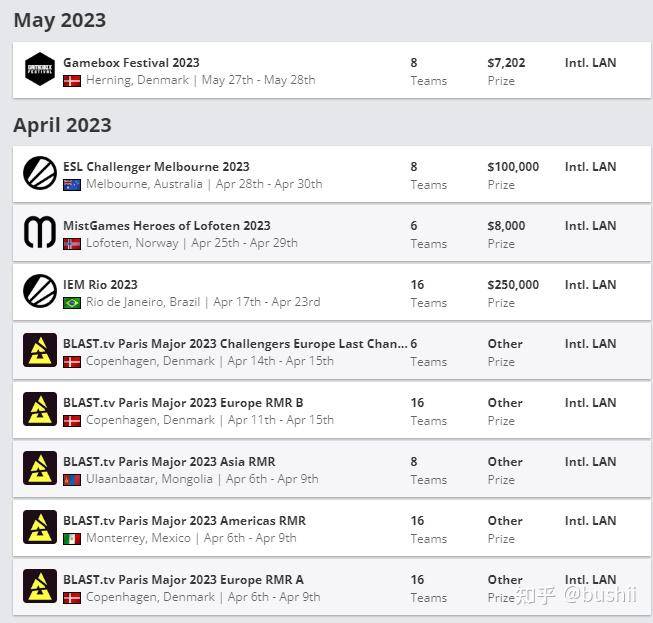Screen dimensions: 653x623
Task: Open BLAST.tv Paris Major 2023 Asia RMR
Action: click(169, 462)
